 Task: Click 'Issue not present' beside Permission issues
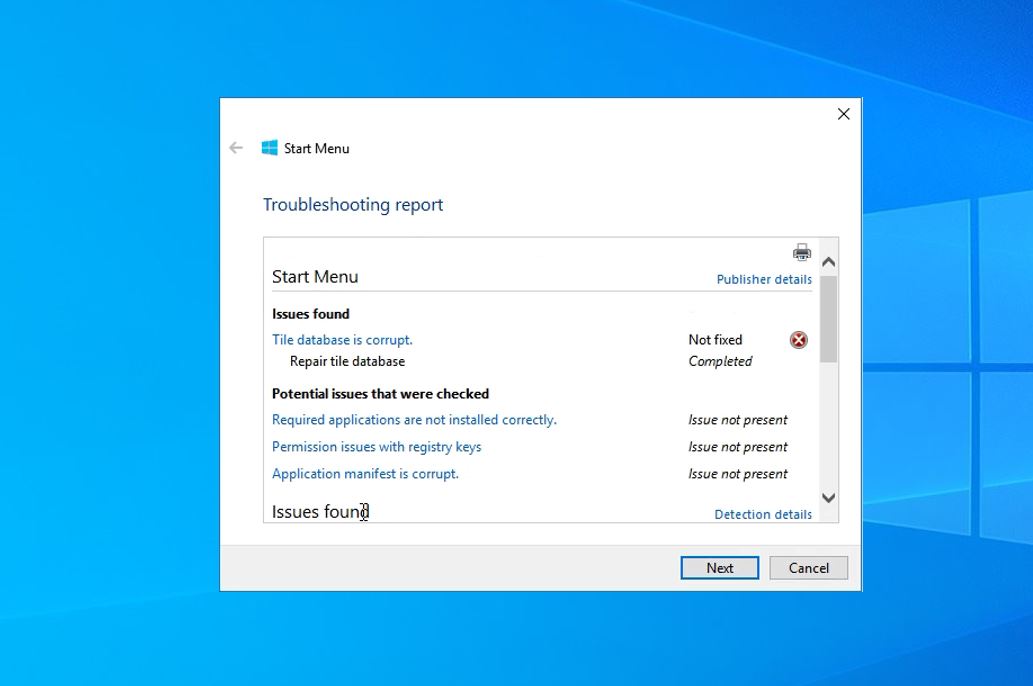click(x=738, y=447)
